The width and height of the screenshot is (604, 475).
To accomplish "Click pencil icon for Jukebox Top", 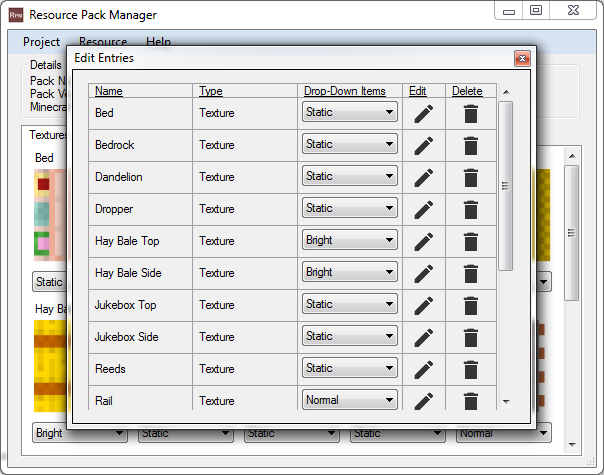I will pyautogui.click(x=423, y=306).
